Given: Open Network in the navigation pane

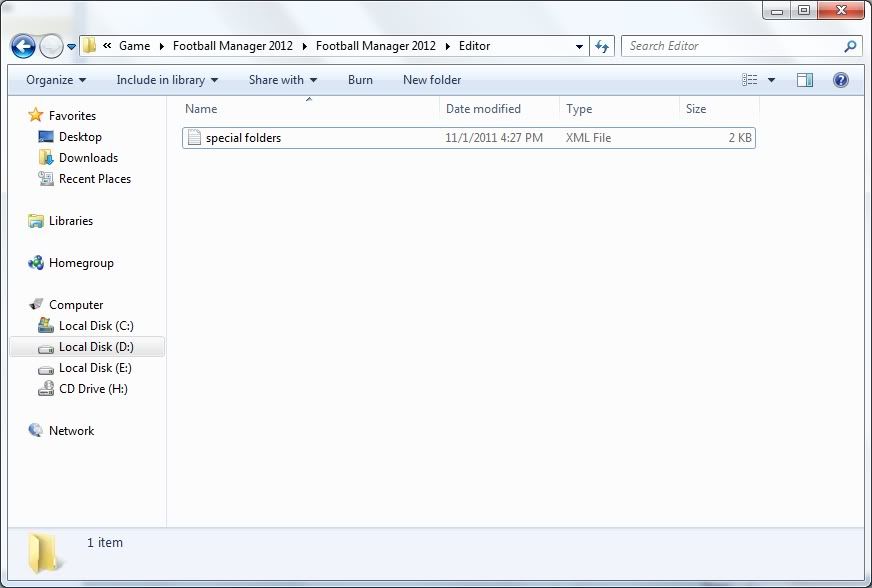Looking at the screenshot, I should pos(71,431).
